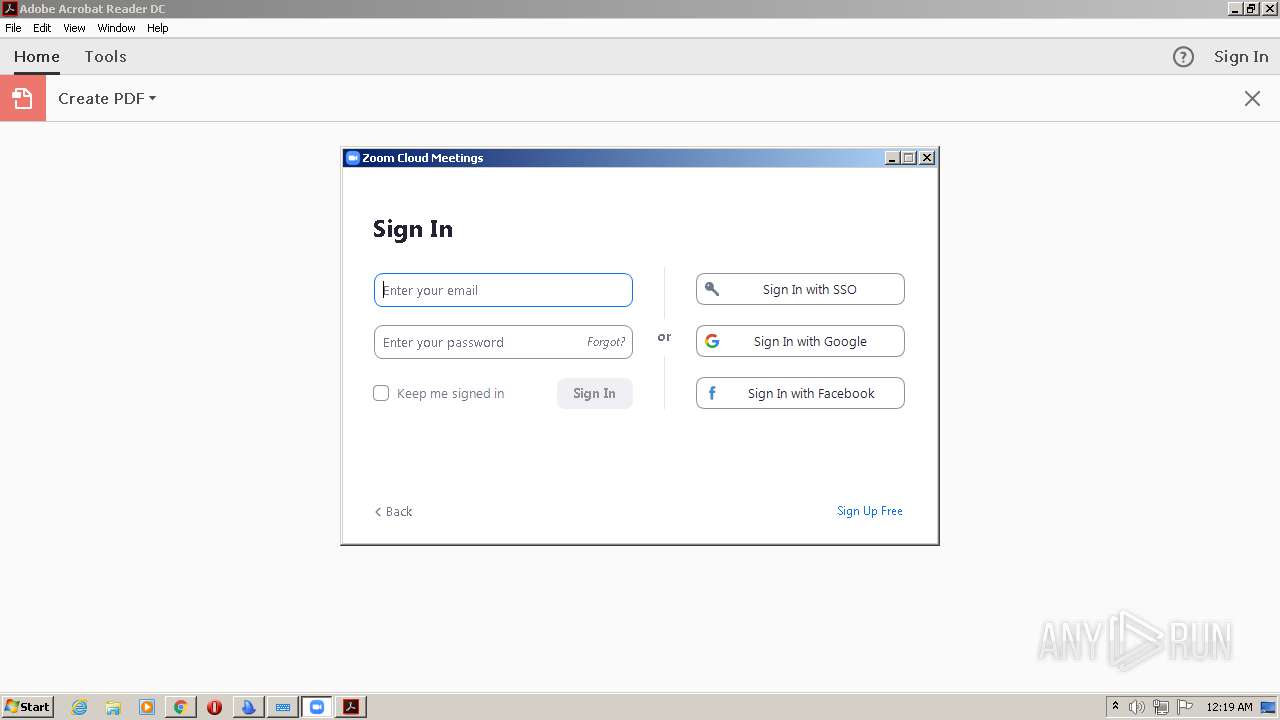The image size is (1280, 720).
Task: Show hidden system tray icons
Action: click(1115, 706)
